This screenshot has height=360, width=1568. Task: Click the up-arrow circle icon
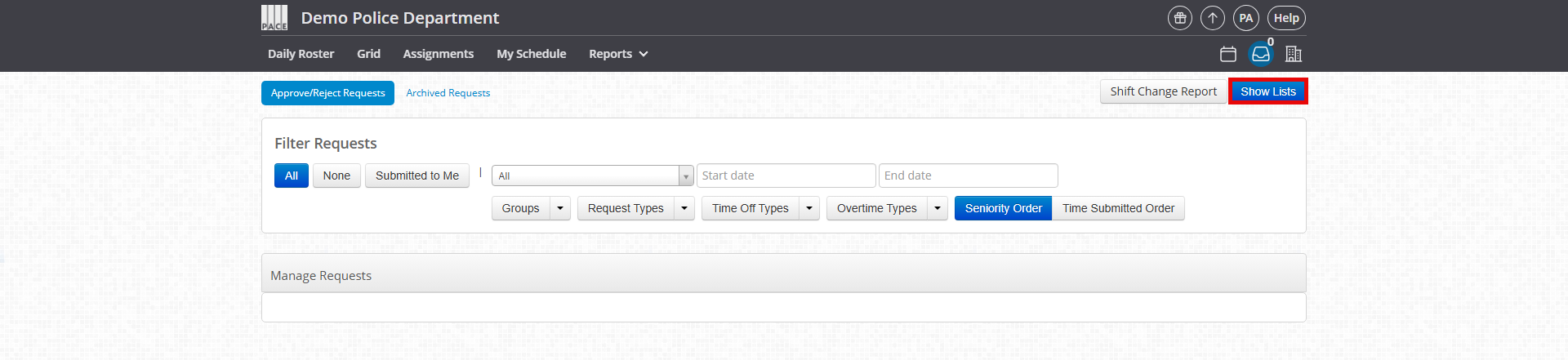pyautogui.click(x=1212, y=18)
